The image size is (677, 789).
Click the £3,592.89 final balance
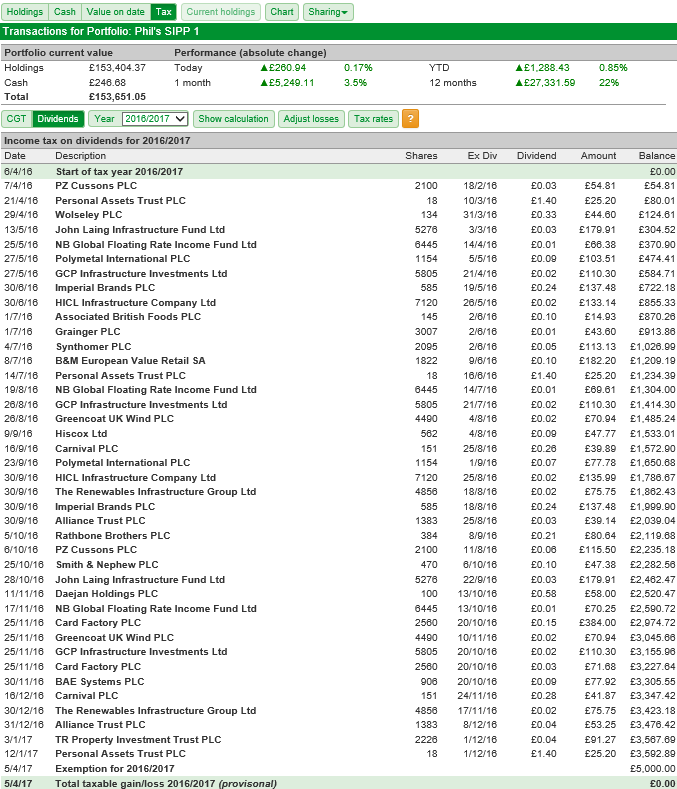[x=653, y=754]
